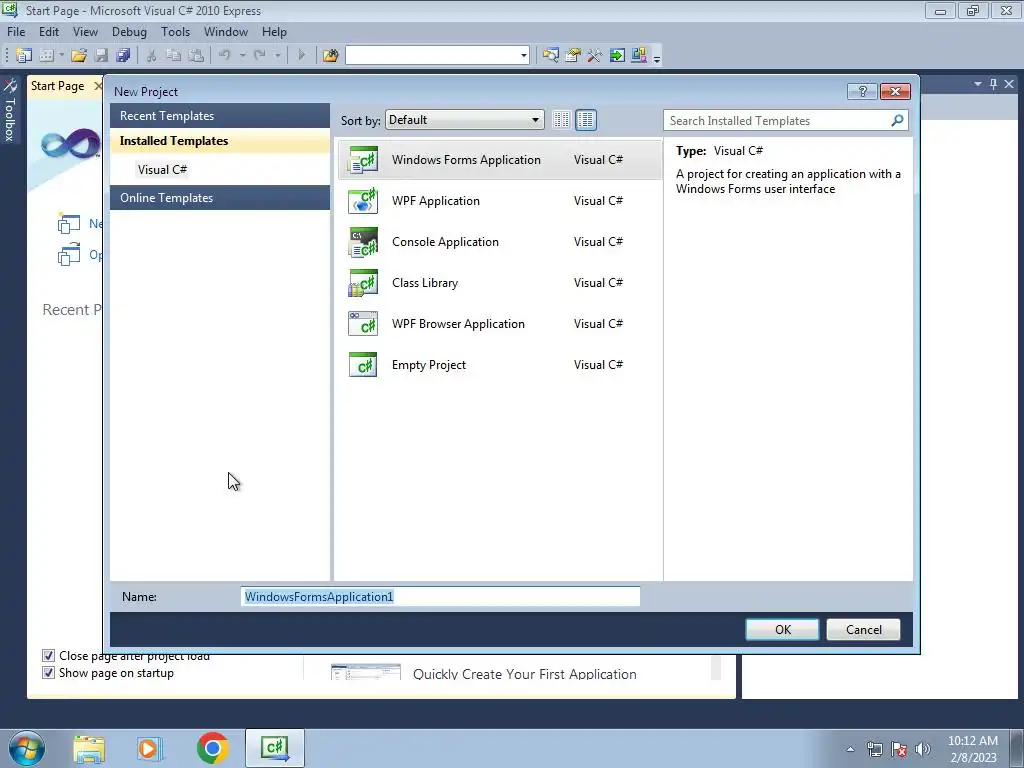This screenshot has width=1024, height=768.
Task: Switch templates to small icons view
Action: 561,120
